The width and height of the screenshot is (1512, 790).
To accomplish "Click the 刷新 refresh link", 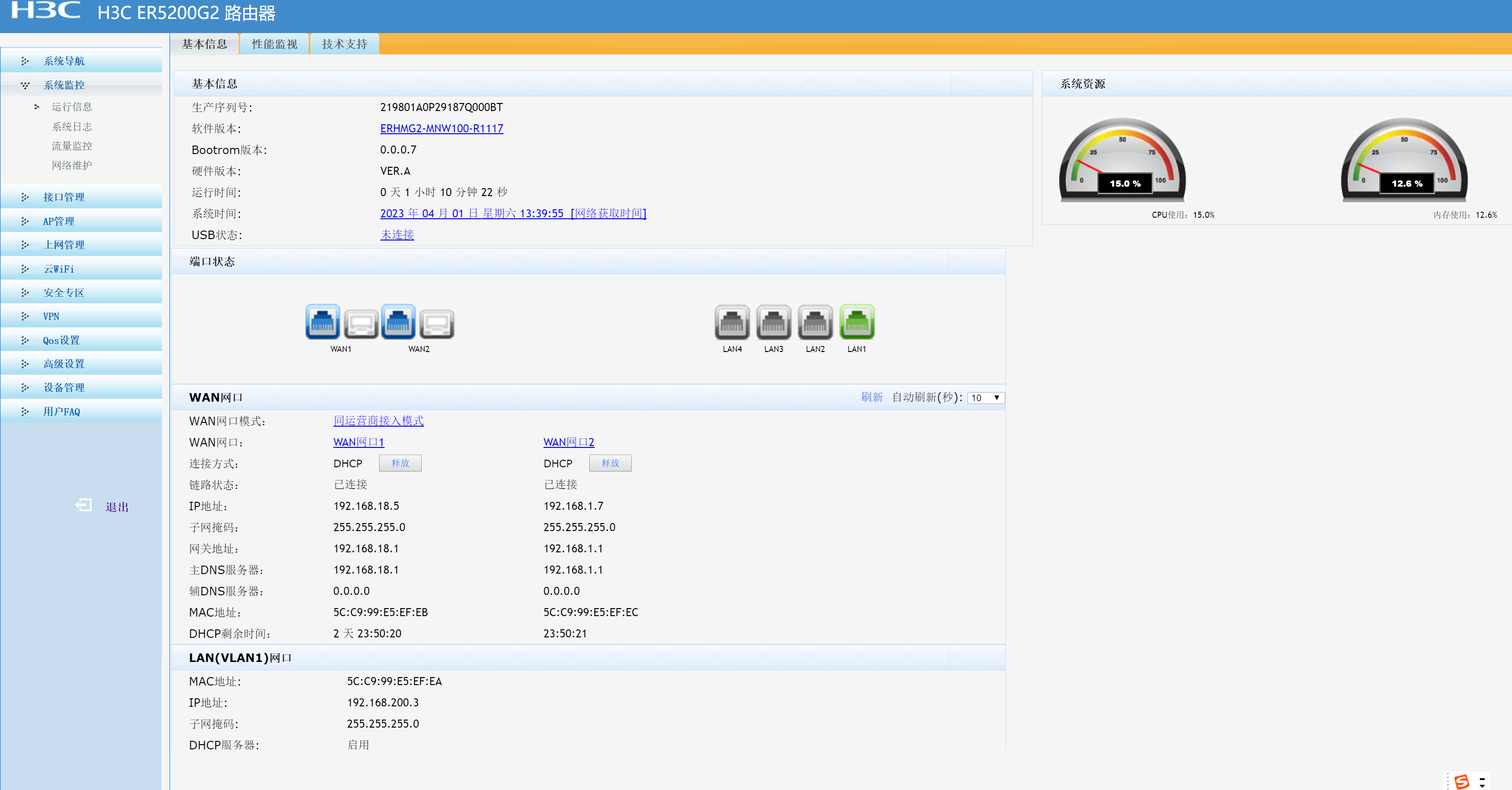I will (871, 398).
